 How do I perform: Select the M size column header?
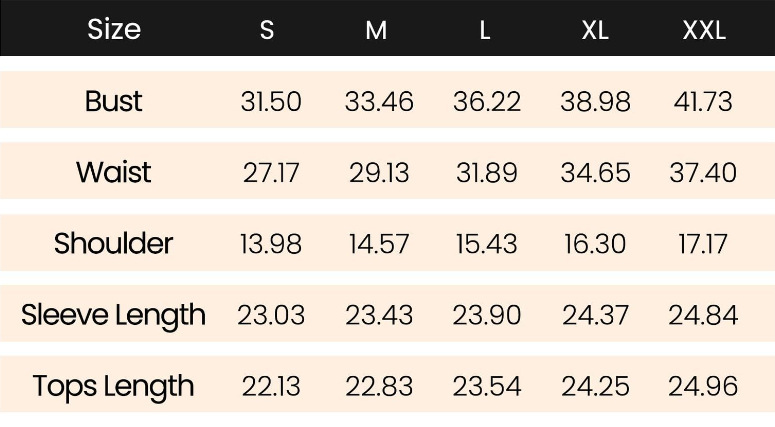pos(376,30)
